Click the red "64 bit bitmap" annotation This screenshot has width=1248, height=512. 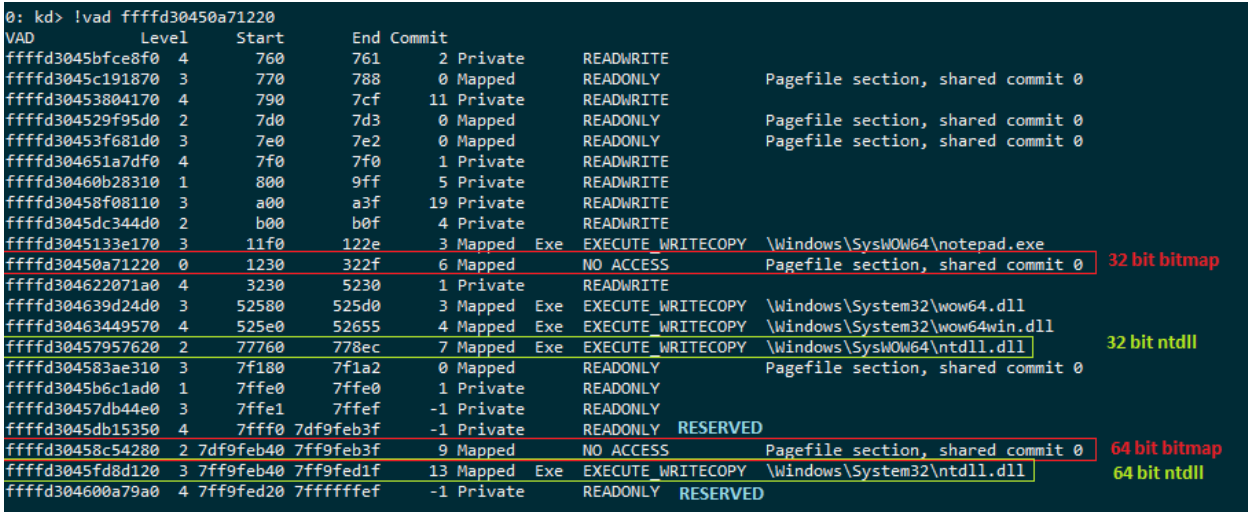(x=1163, y=447)
